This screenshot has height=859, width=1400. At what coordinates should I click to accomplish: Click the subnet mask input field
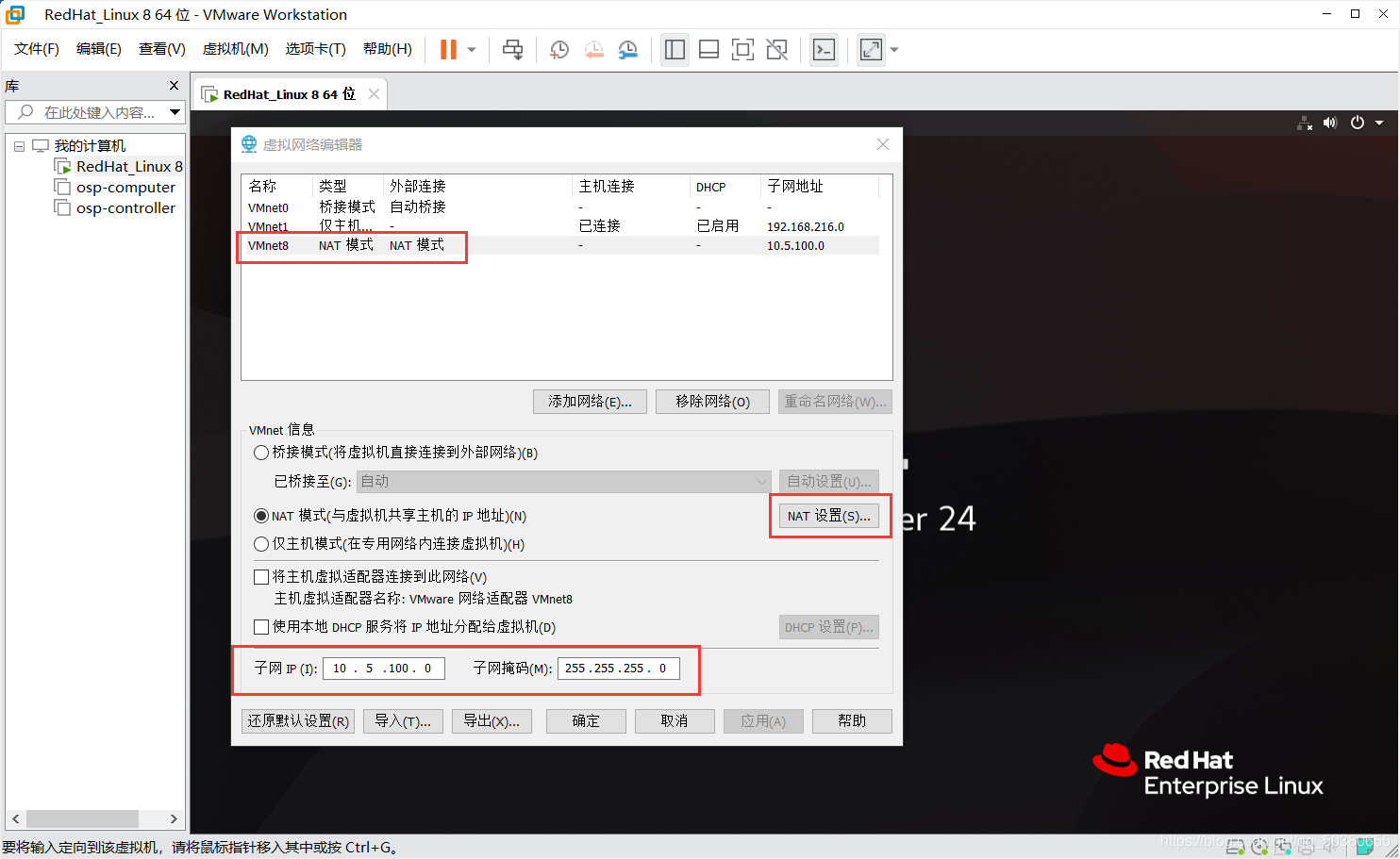[618, 669]
